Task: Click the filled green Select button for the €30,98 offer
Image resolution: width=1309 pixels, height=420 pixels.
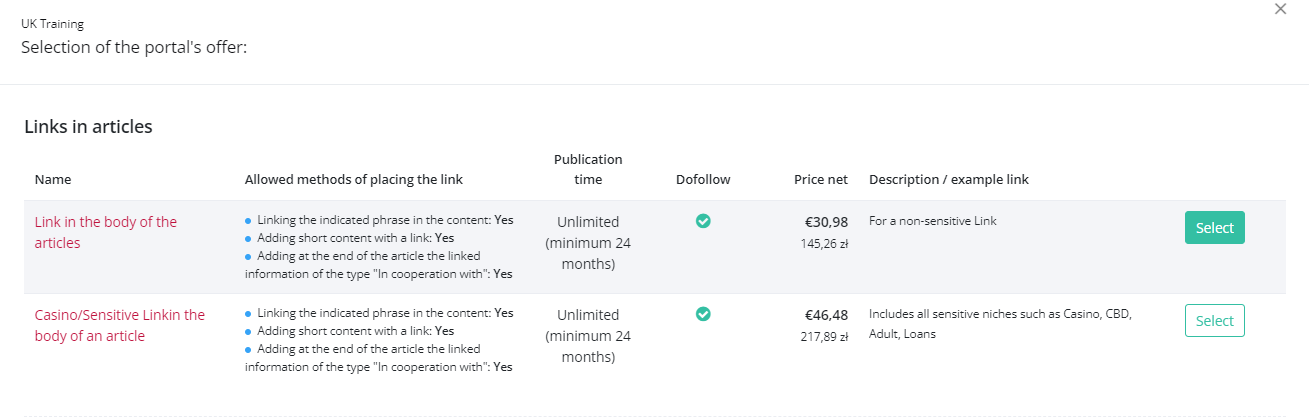Action: pos(1215,228)
